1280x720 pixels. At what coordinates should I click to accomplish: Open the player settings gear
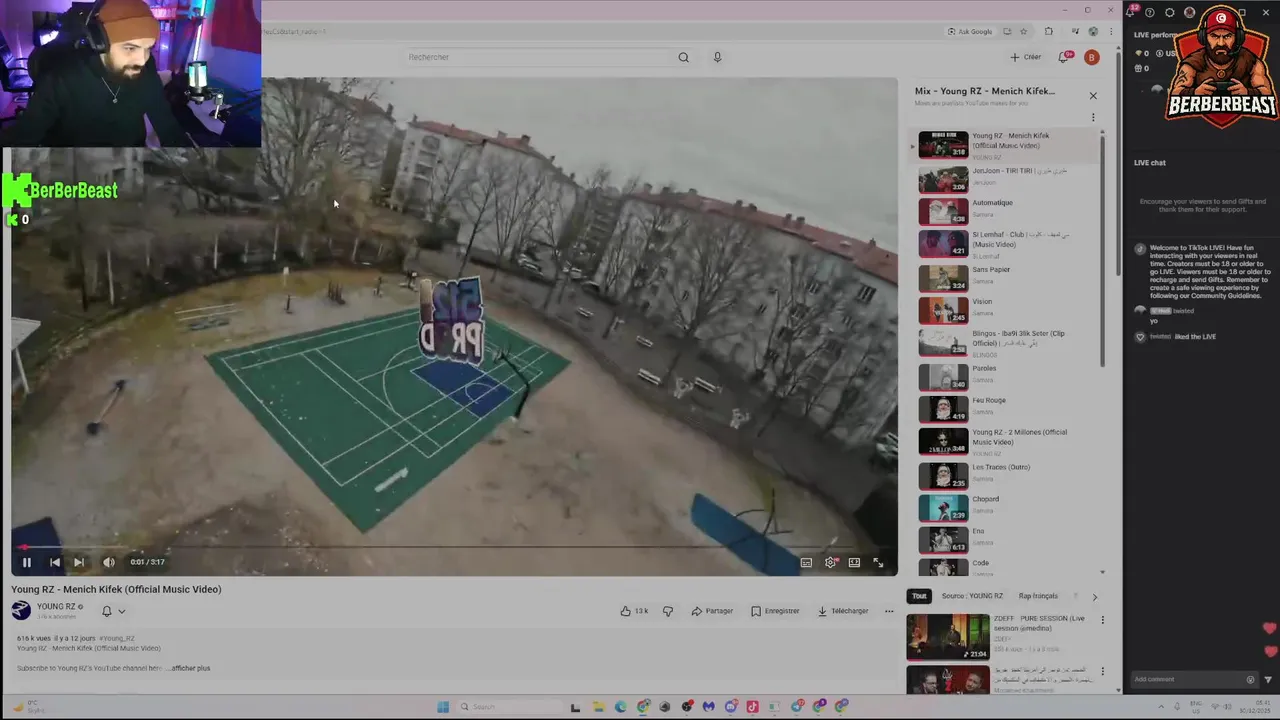[x=830, y=562]
